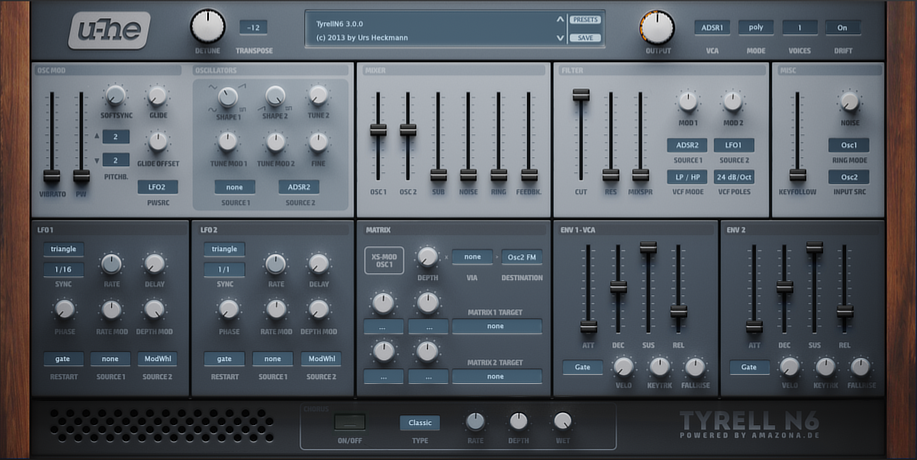
Task: Click the Chorus Wet knob
Action: (x=562, y=420)
